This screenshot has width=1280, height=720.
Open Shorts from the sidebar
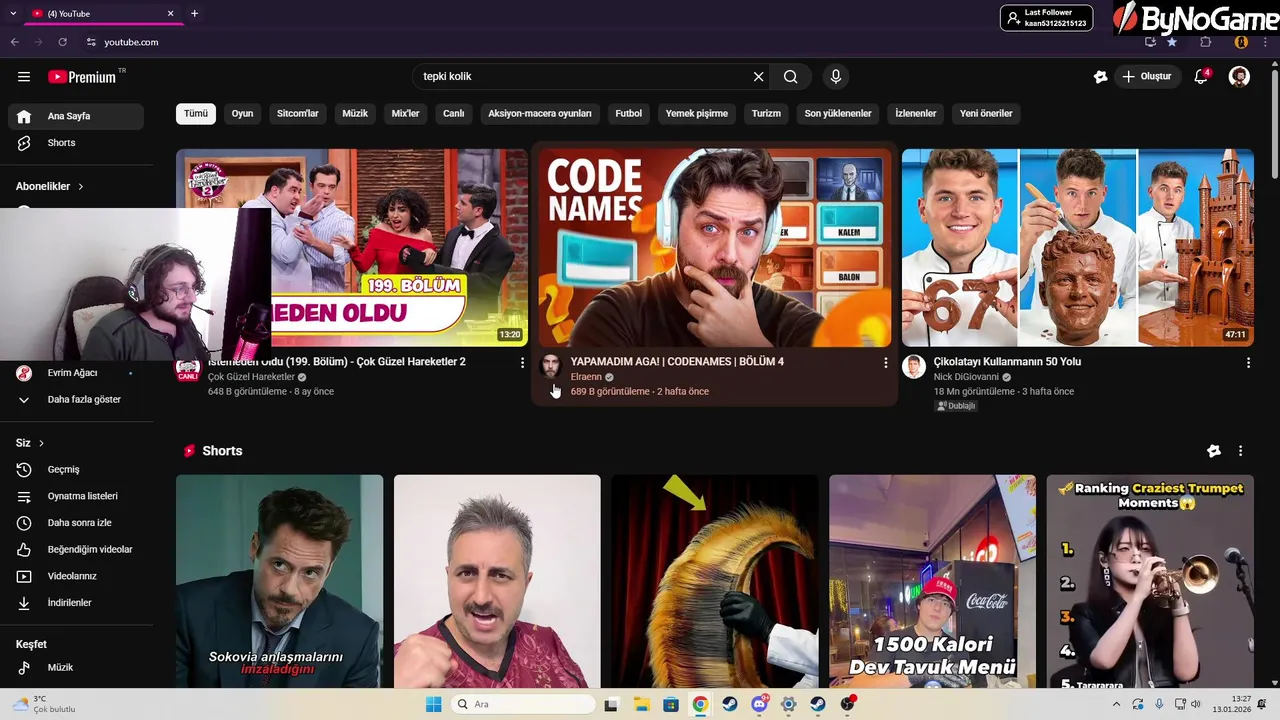(x=76, y=143)
